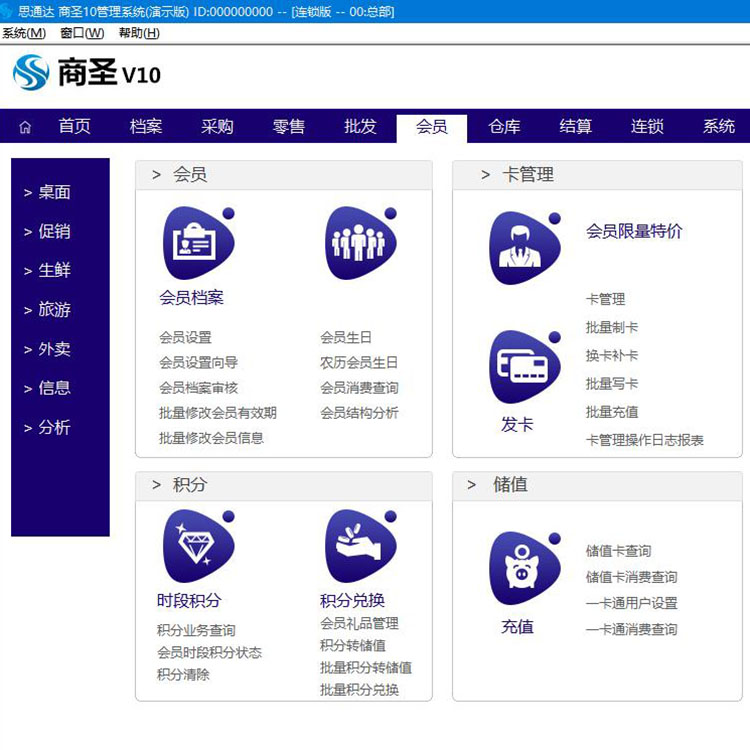Open the 会员档案 ID card icon

199,243
